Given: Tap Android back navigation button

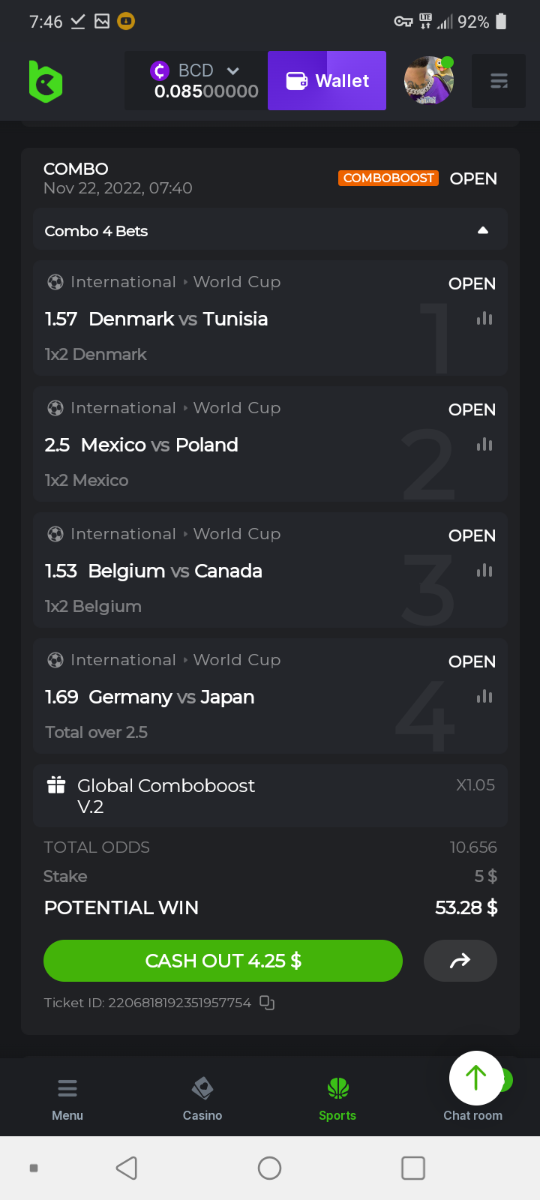Looking at the screenshot, I should point(126,1167).
